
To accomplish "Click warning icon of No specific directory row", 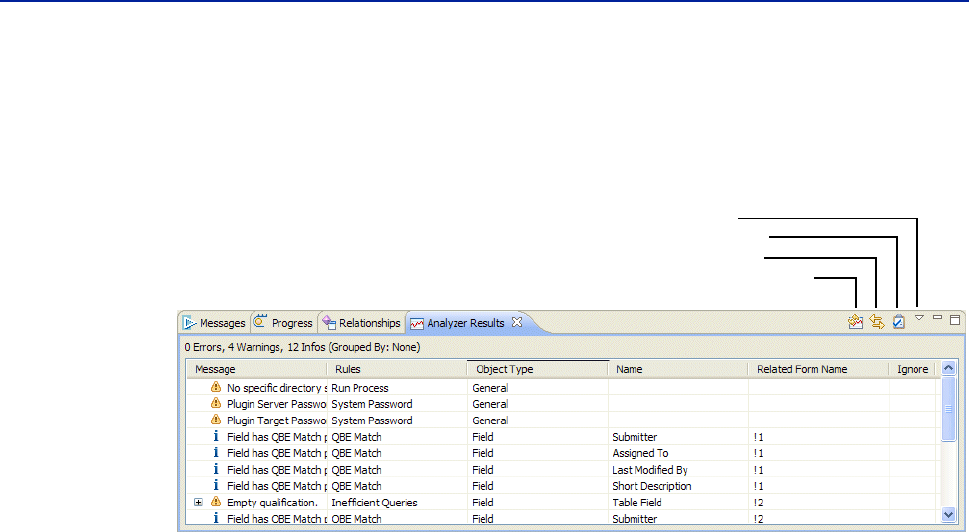I will (216, 387).
